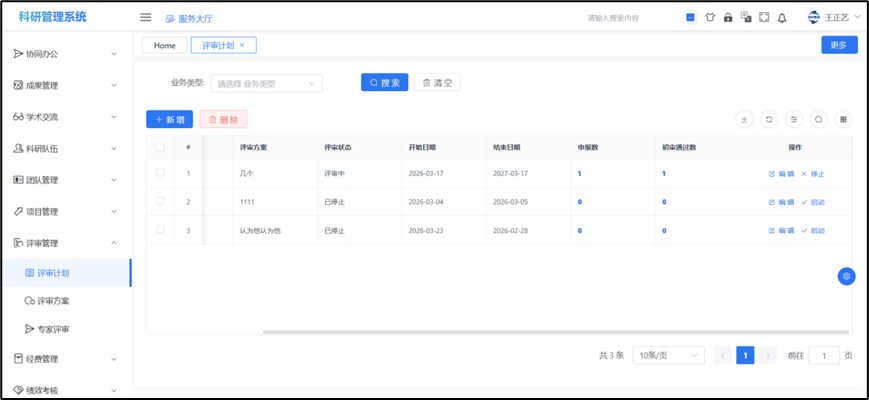Toggle the select-all header checkbox

(x=160, y=147)
